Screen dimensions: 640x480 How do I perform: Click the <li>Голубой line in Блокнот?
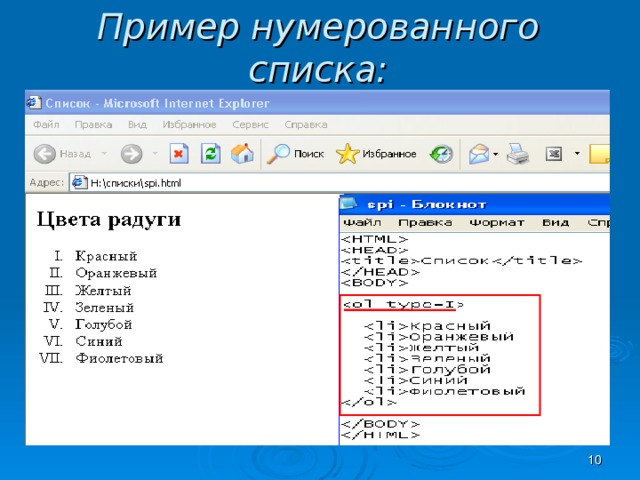point(427,369)
